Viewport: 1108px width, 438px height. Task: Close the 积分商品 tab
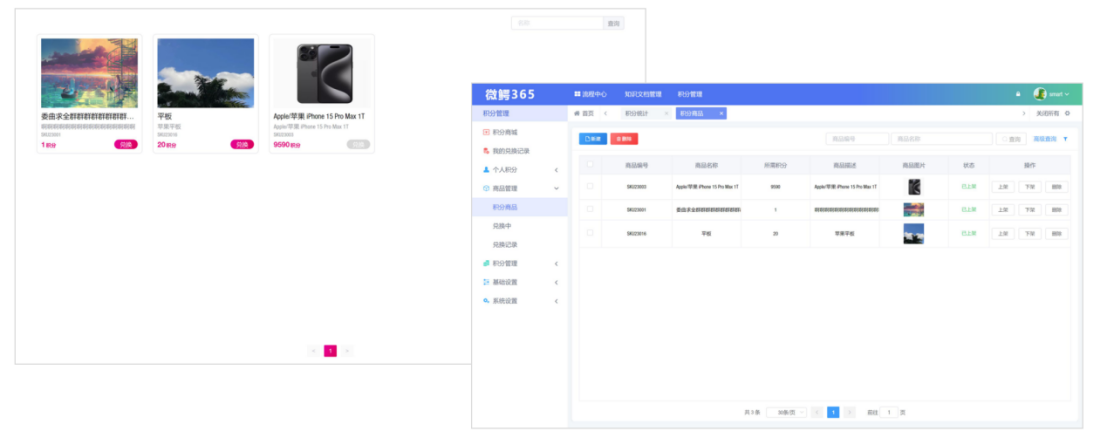tap(721, 113)
